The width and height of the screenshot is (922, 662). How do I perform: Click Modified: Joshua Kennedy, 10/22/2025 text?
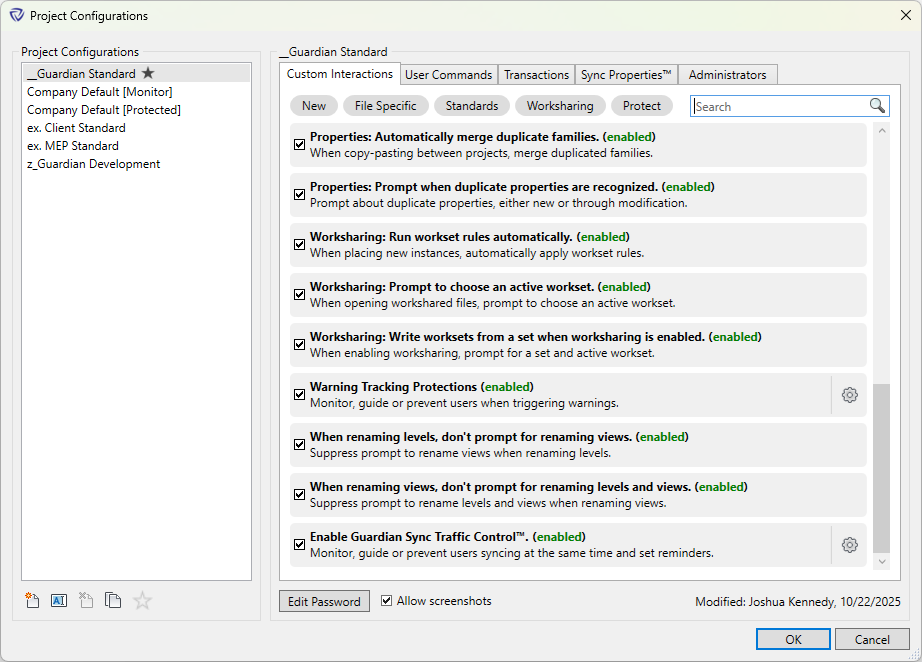pos(797,601)
